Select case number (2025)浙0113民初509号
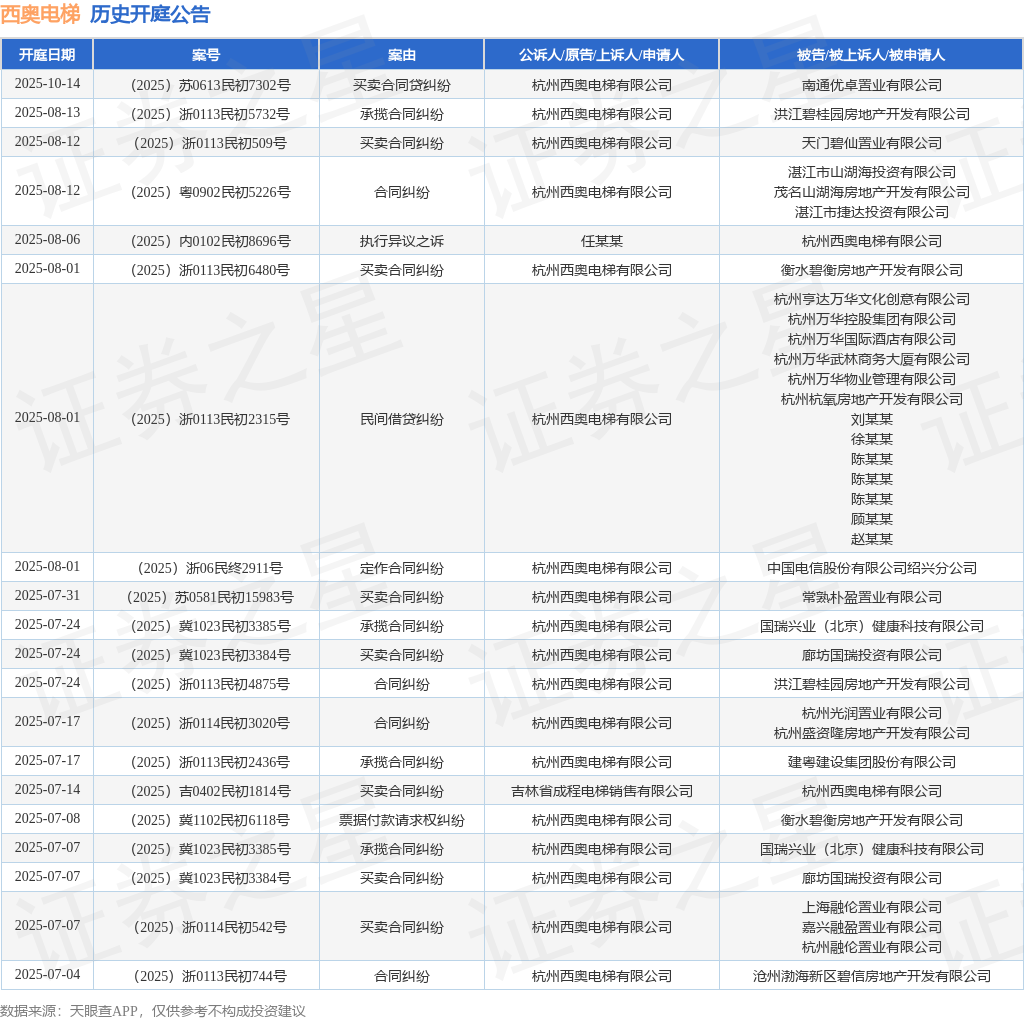 point(210,143)
